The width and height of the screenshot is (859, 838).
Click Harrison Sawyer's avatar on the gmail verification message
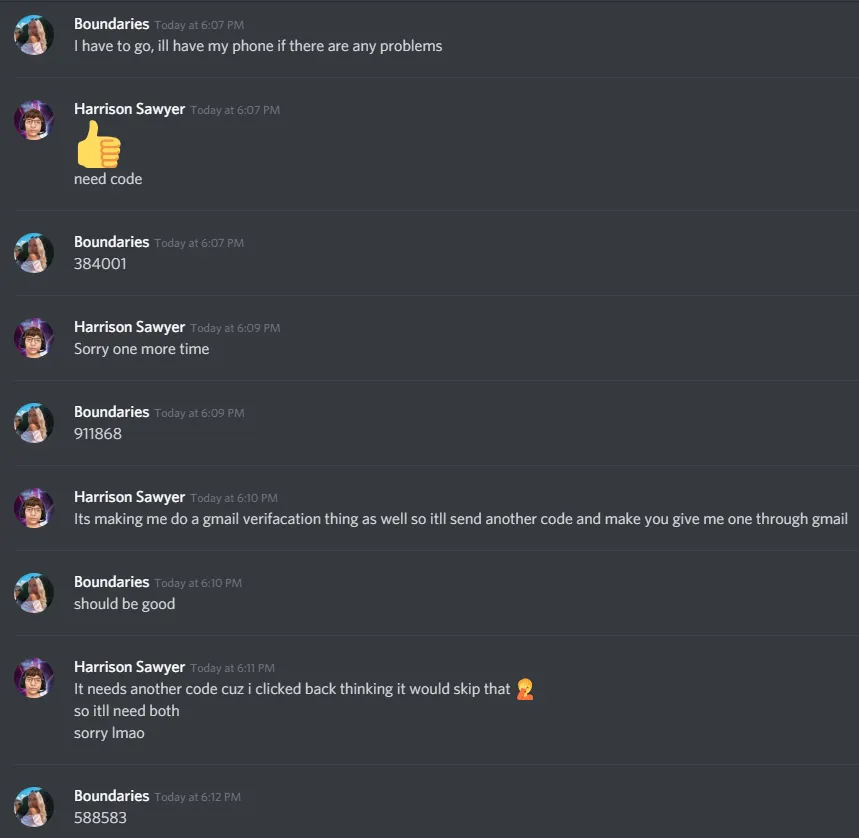pos(34,508)
